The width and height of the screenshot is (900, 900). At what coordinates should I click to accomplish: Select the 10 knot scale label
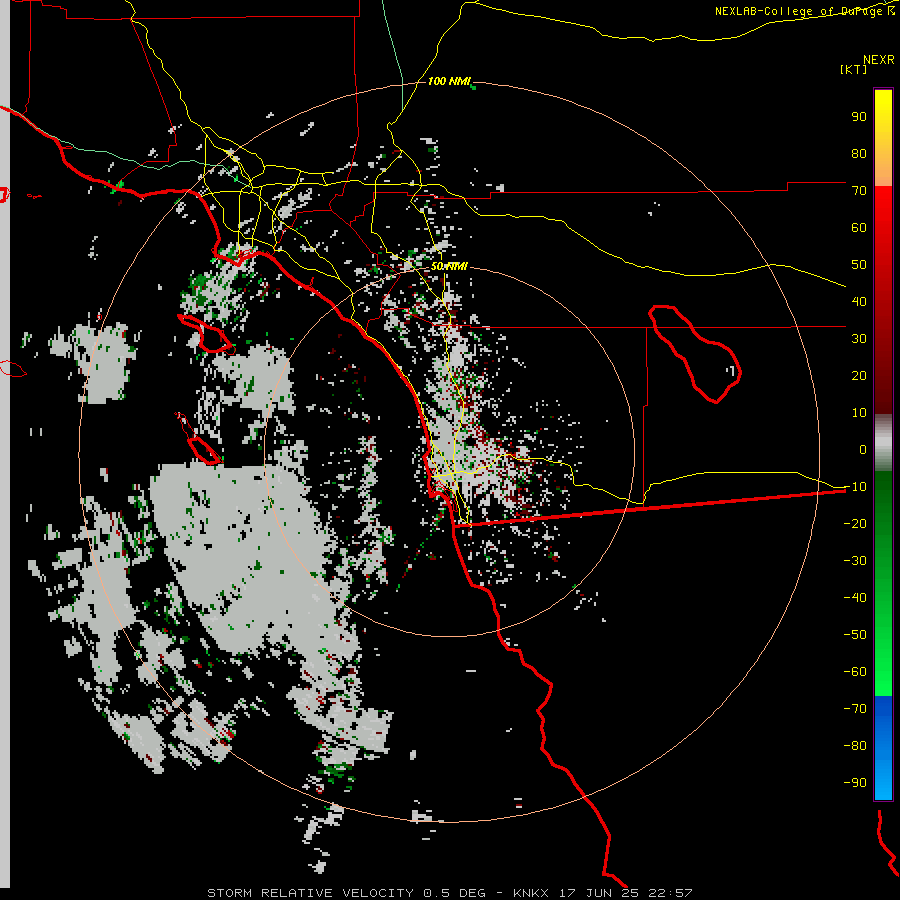(859, 413)
